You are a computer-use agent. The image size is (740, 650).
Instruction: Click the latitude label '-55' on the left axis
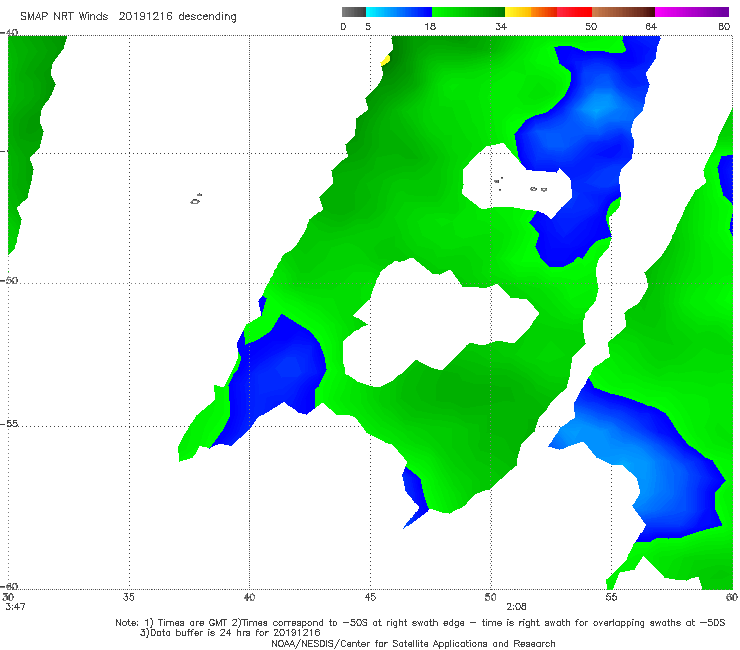(9, 424)
